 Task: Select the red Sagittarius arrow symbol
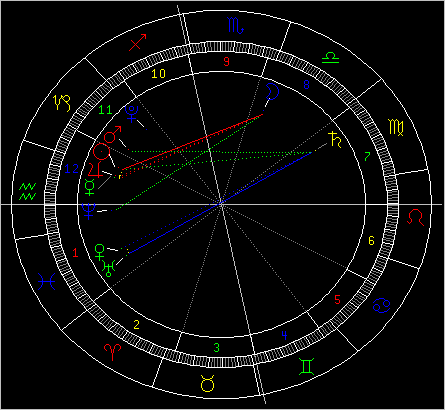coord(138,42)
